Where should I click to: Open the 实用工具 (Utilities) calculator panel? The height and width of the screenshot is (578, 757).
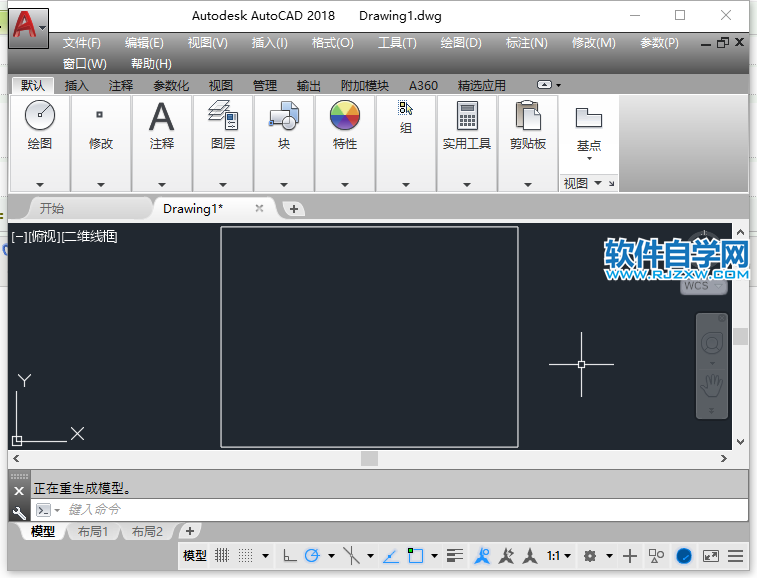tap(467, 125)
